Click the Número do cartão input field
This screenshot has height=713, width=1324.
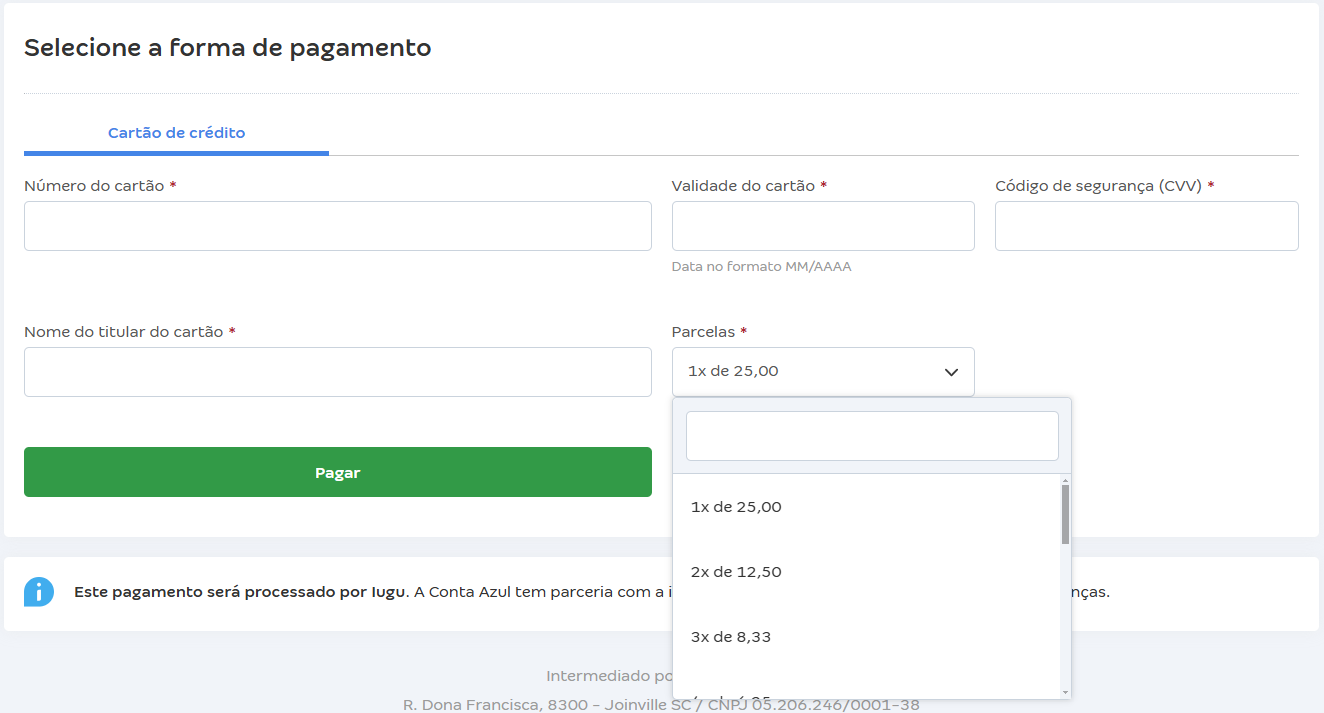(x=337, y=225)
